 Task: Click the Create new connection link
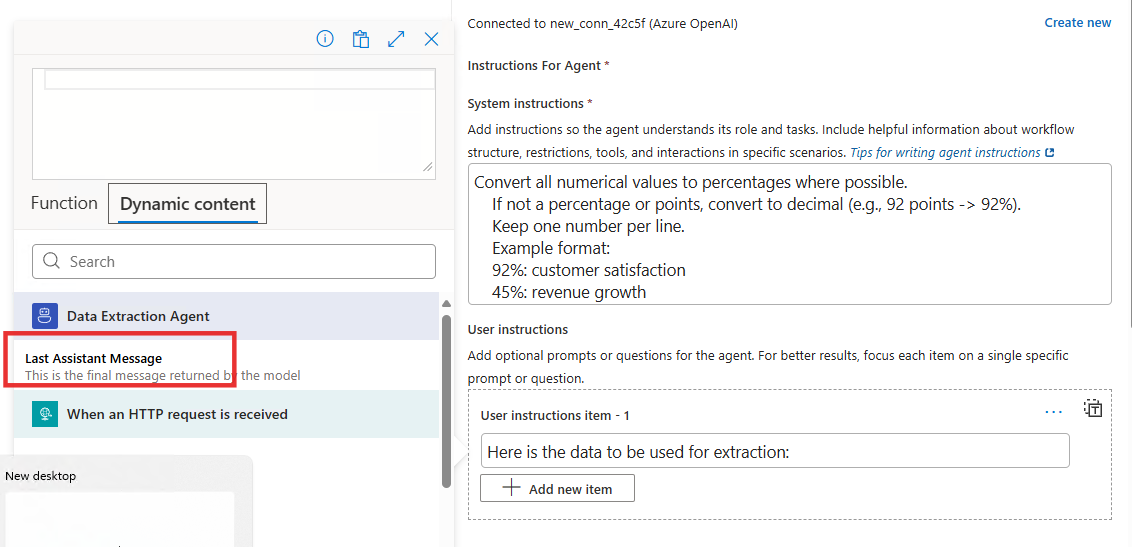[x=1078, y=22]
